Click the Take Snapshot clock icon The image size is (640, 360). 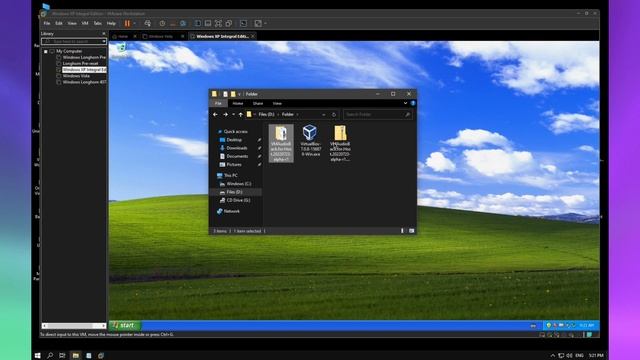click(162, 24)
